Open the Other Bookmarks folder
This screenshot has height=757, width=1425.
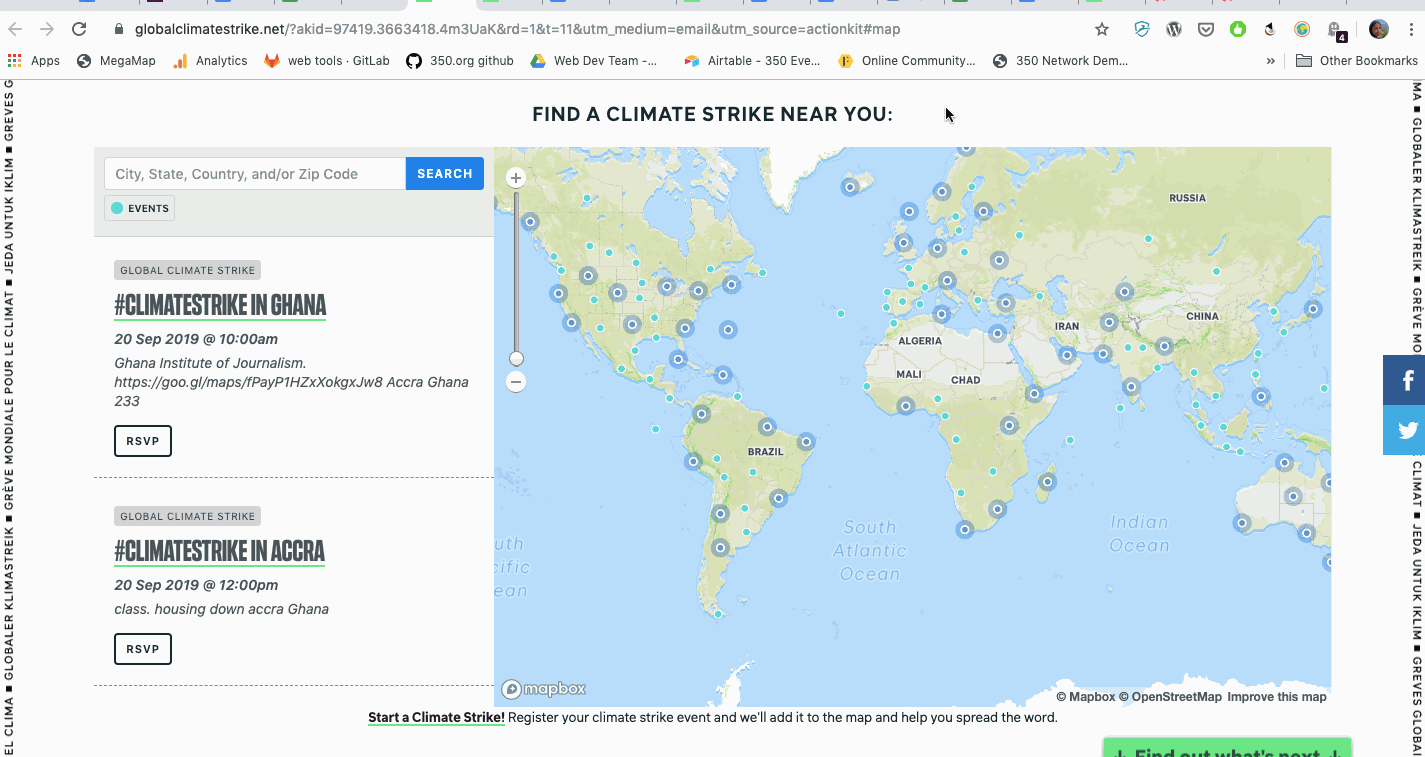click(1357, 61)
